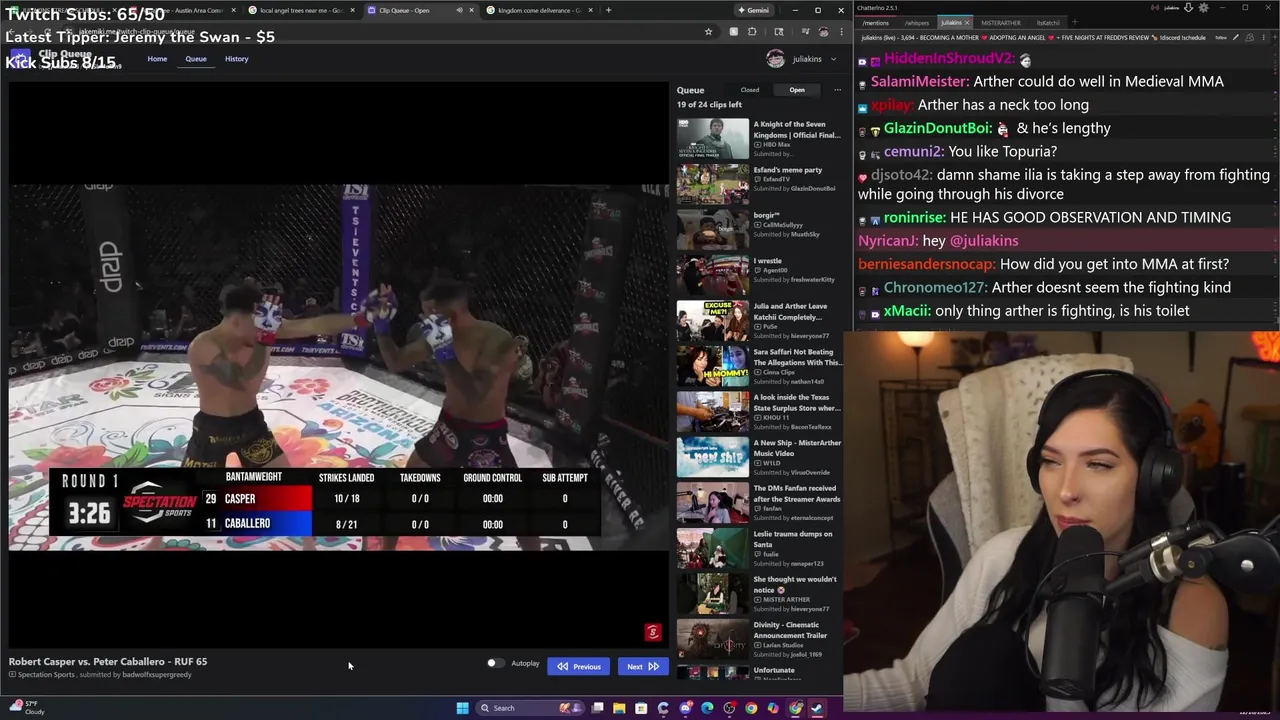Open Copilot from the taskbar
This screenshot has width=1280, height=720.
coord(773,708)
